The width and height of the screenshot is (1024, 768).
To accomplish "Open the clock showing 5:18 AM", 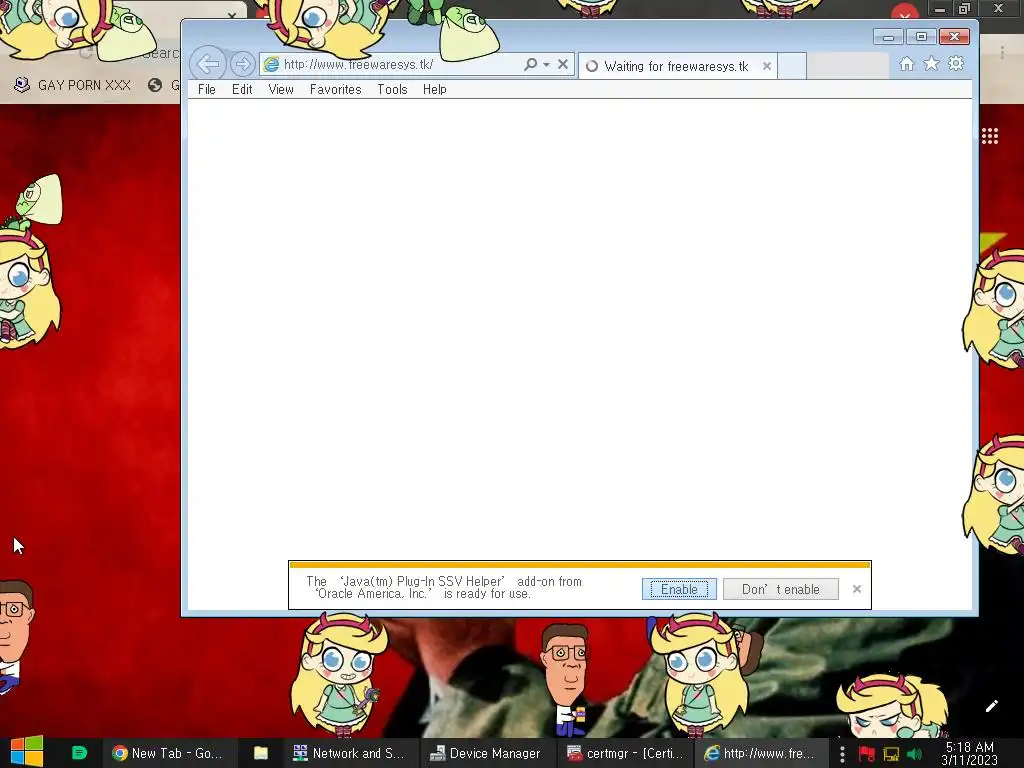I will pyautogui.click(x=969, y=754).
